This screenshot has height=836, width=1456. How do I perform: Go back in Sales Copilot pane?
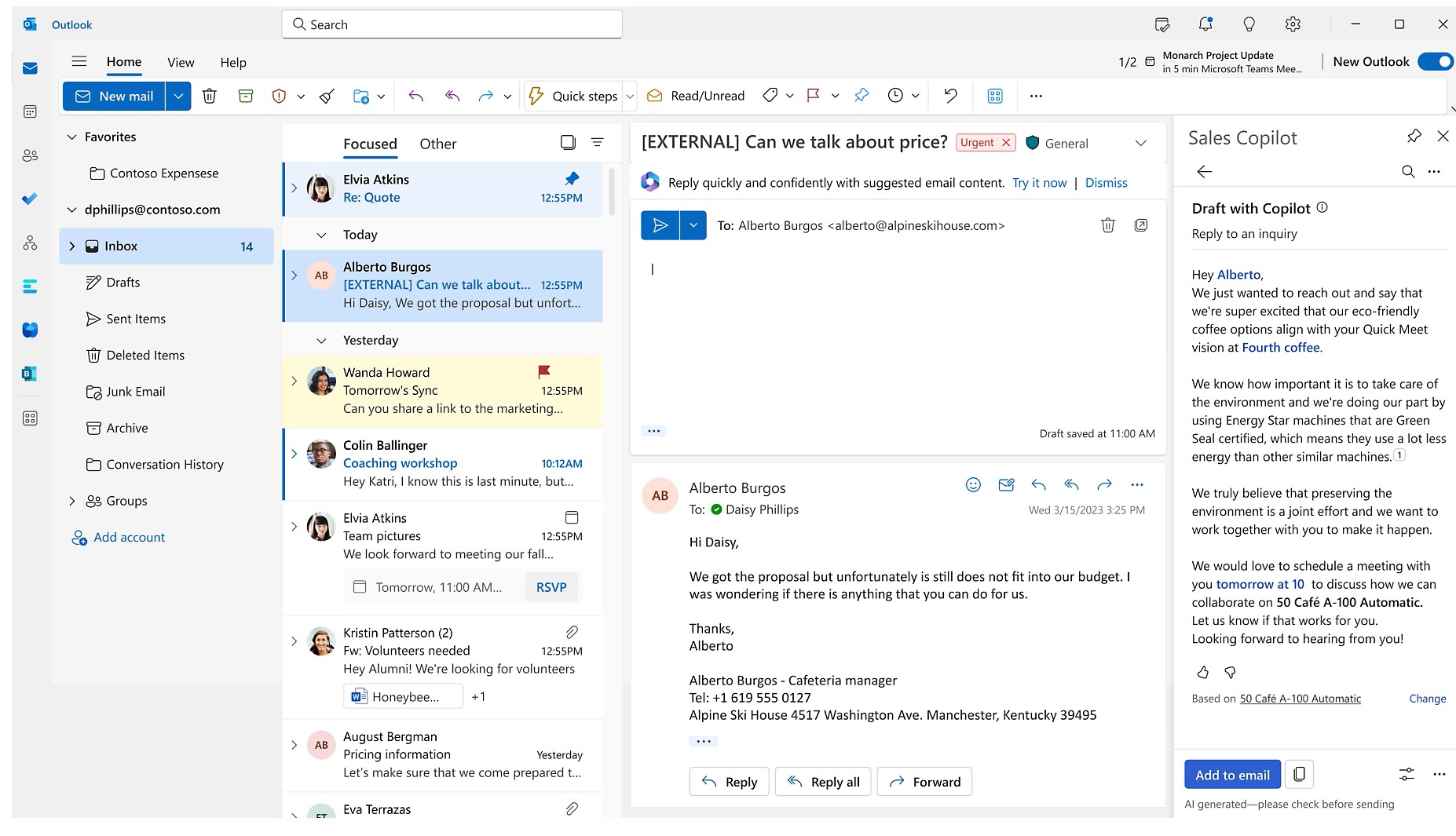pos(1204,171)
